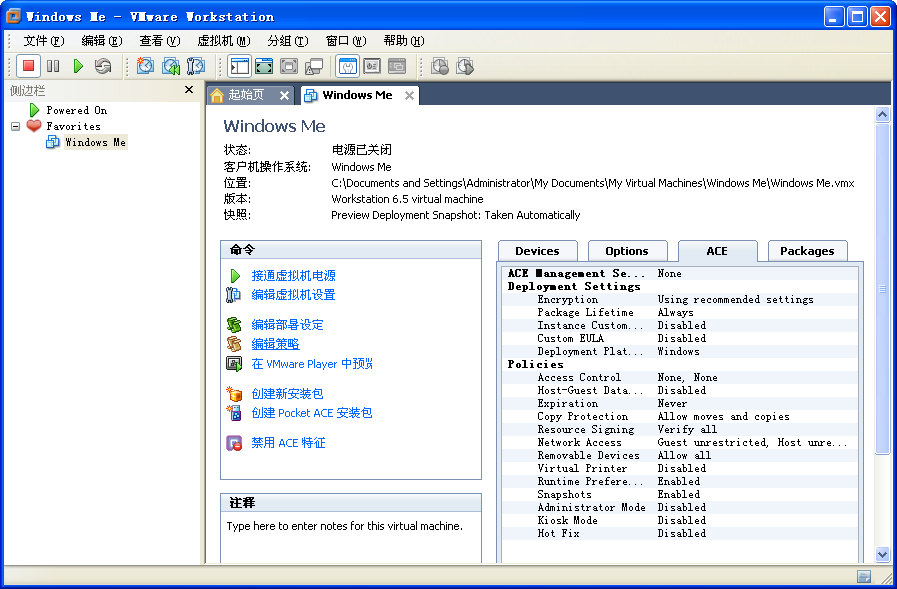Click the icon beside 禁用 ACE 特征

click(234, 443)
